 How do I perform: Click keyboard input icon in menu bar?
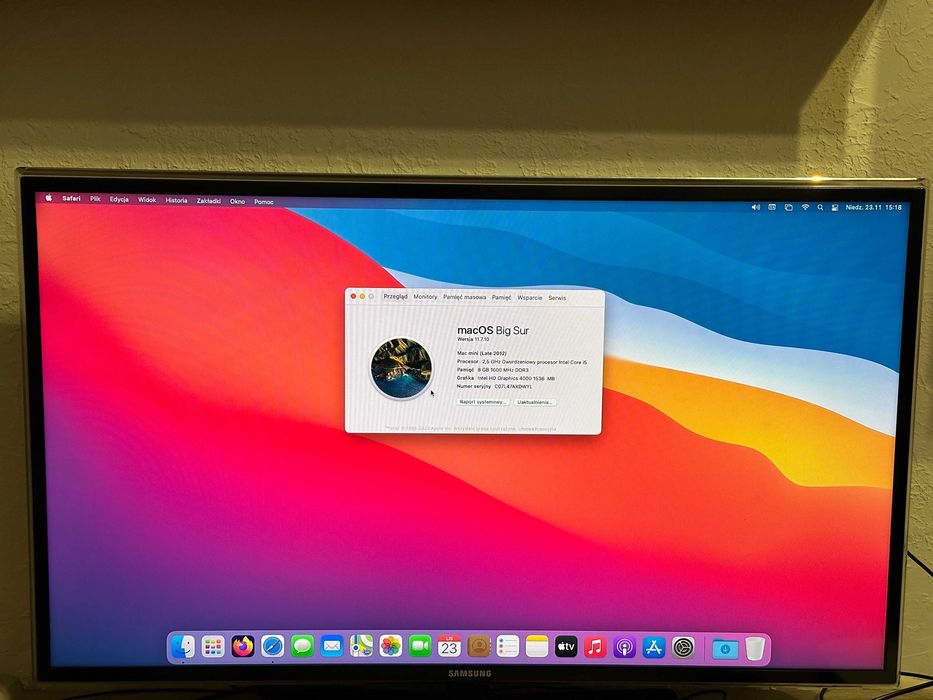[772, 207]
